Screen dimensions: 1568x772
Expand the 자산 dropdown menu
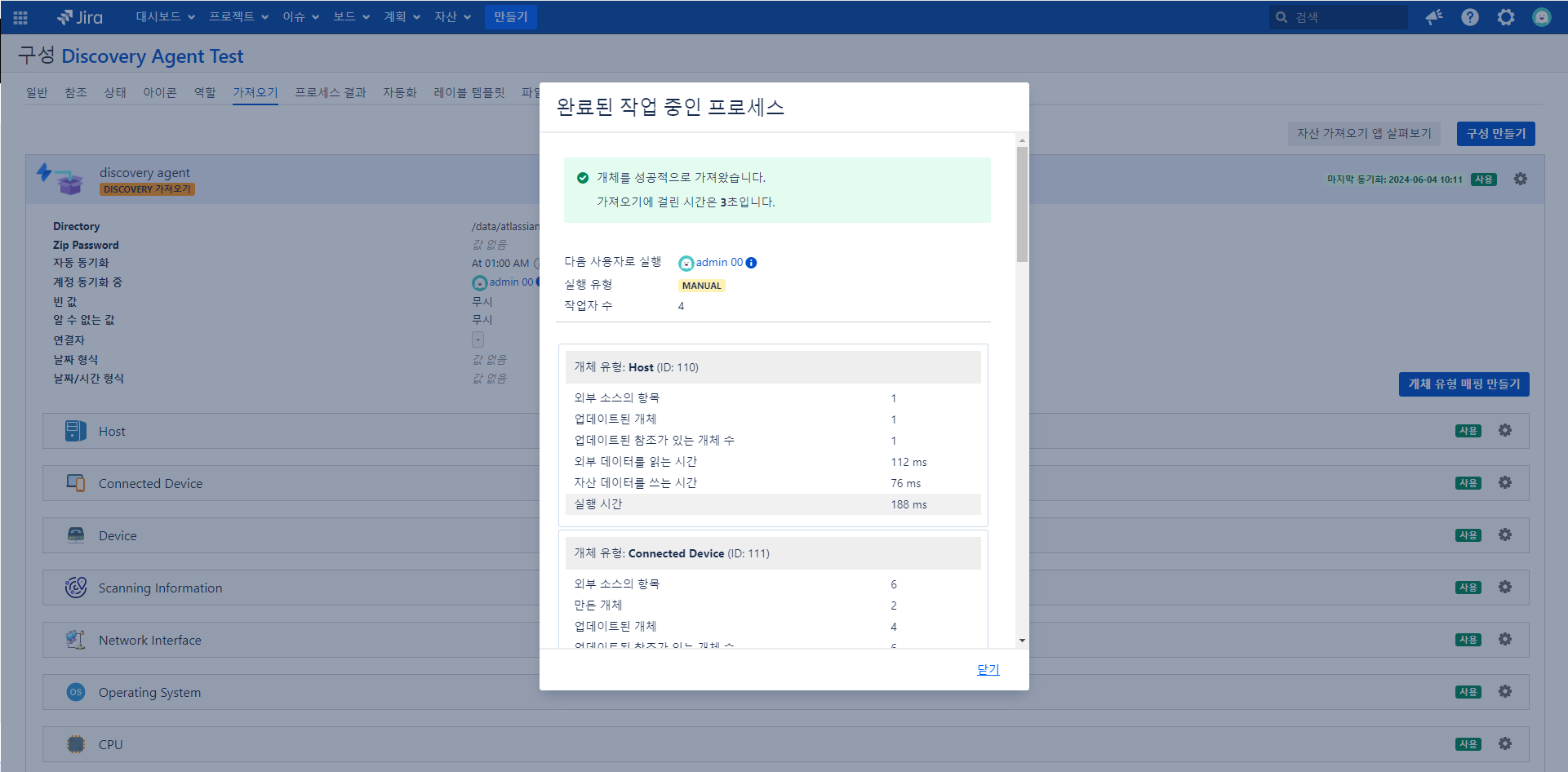[452, 17]
